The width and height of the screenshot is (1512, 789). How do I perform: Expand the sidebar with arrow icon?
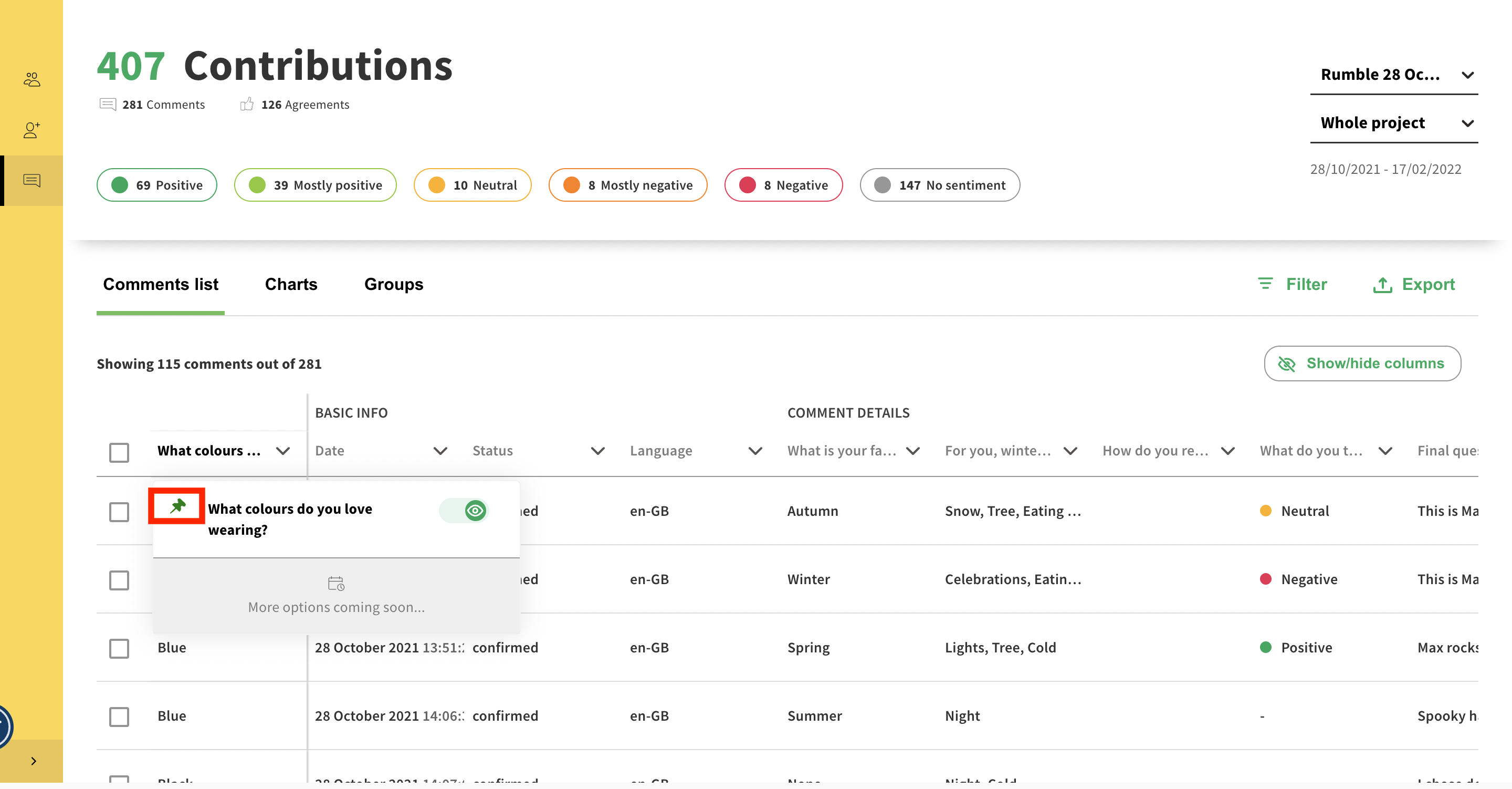click(34, 761)
